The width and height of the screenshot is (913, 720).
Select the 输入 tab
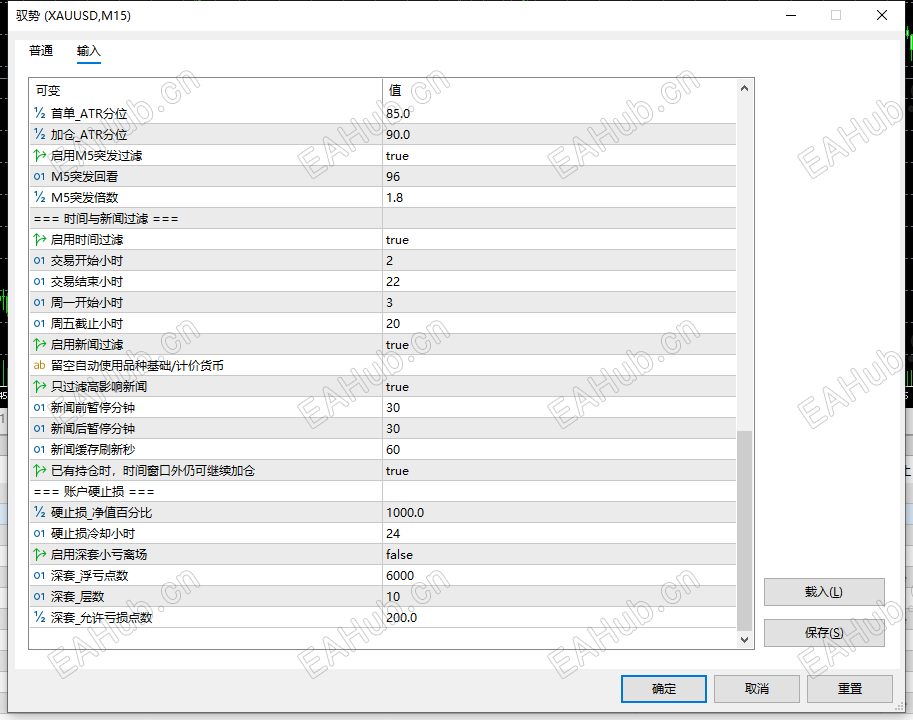pyautogui.click(x=89, y=51)
